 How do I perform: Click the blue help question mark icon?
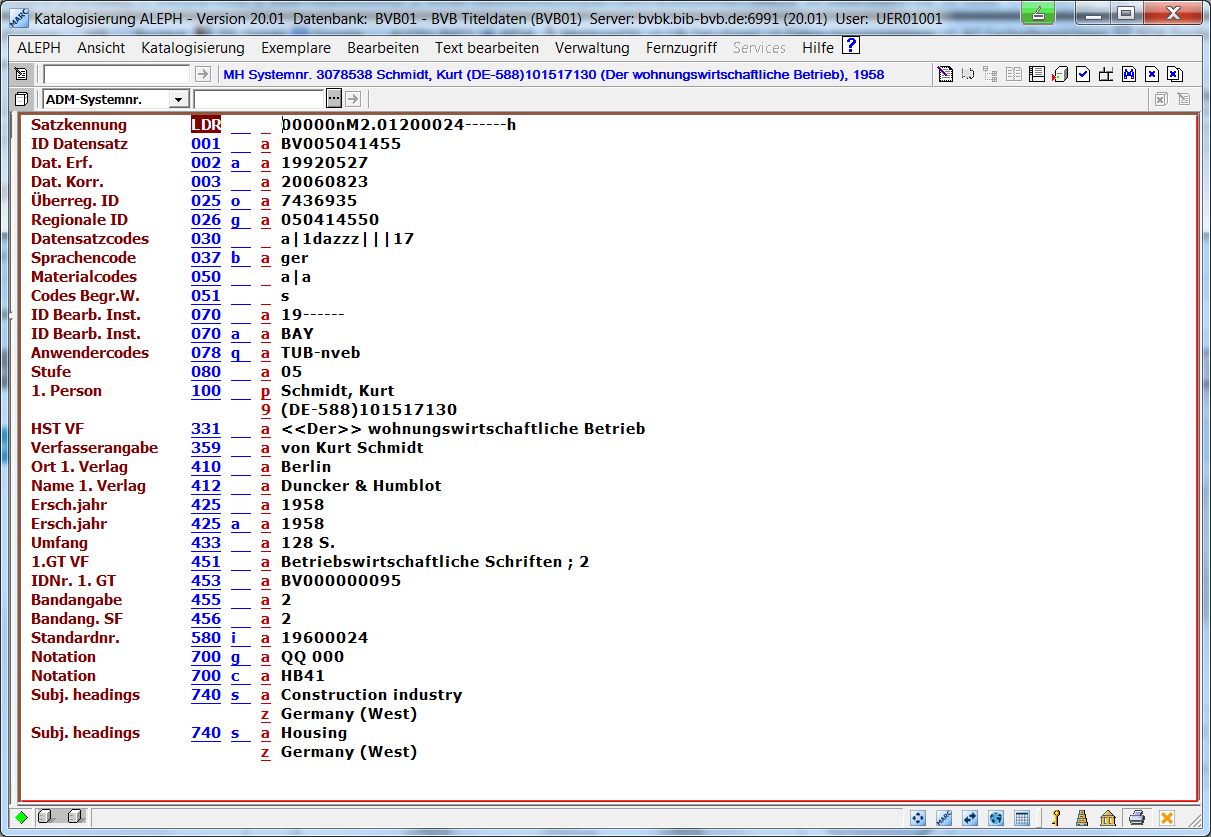(851, 46)
